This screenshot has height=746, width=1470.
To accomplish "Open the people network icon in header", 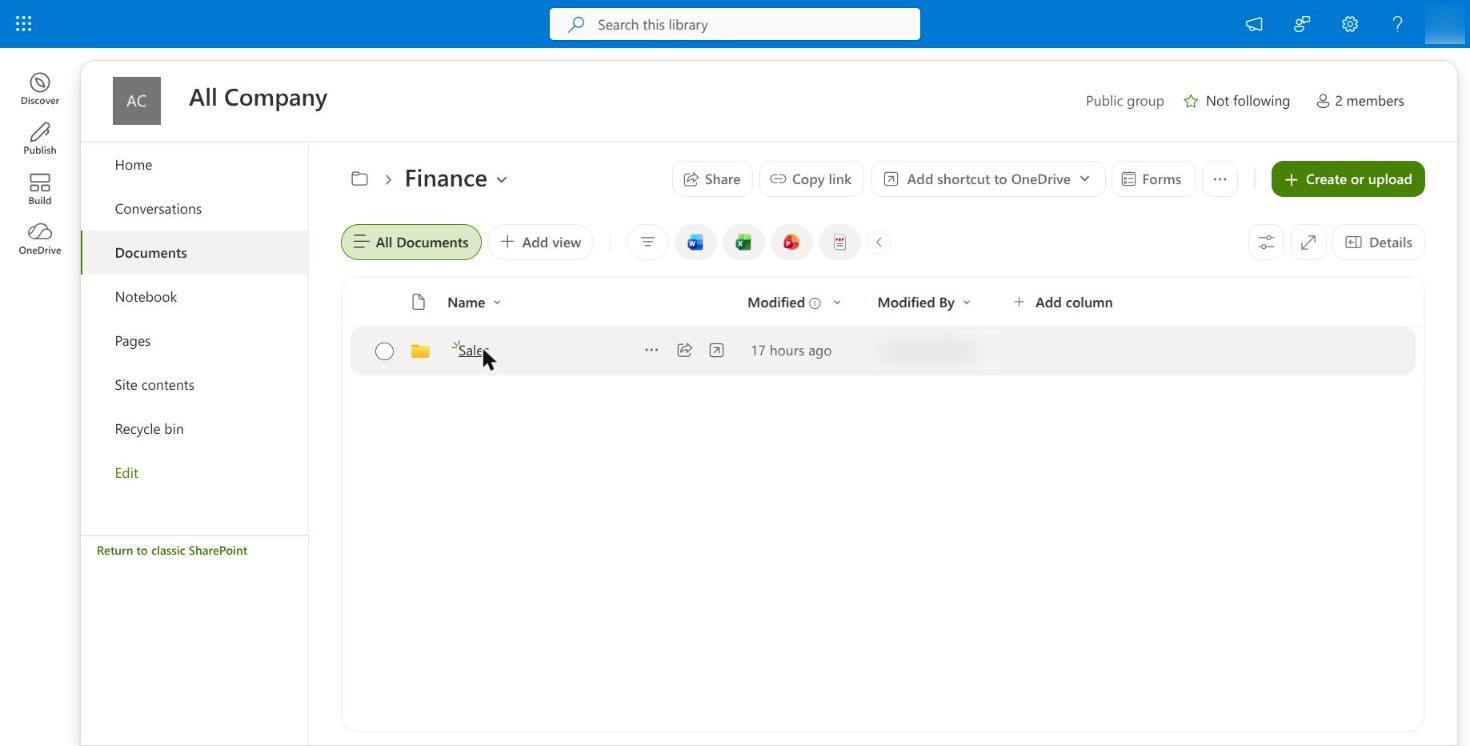I will point(1302,24).
